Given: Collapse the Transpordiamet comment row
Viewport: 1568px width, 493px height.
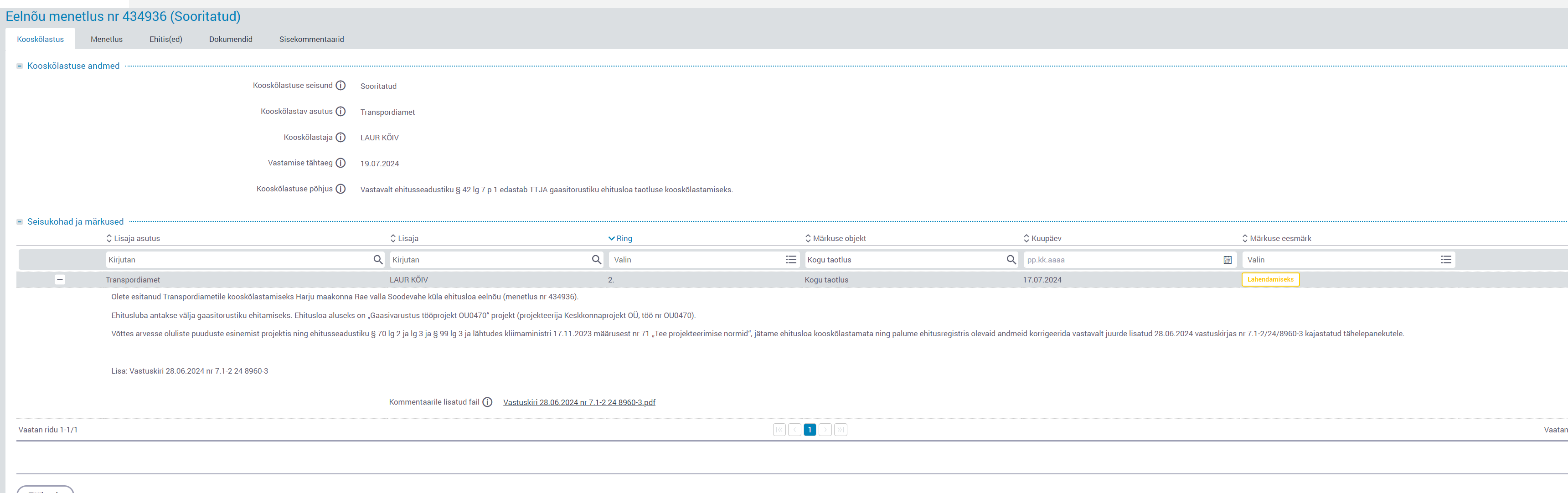Looking at the screenshot, I should pyautogui.click(x=60, y=280).
